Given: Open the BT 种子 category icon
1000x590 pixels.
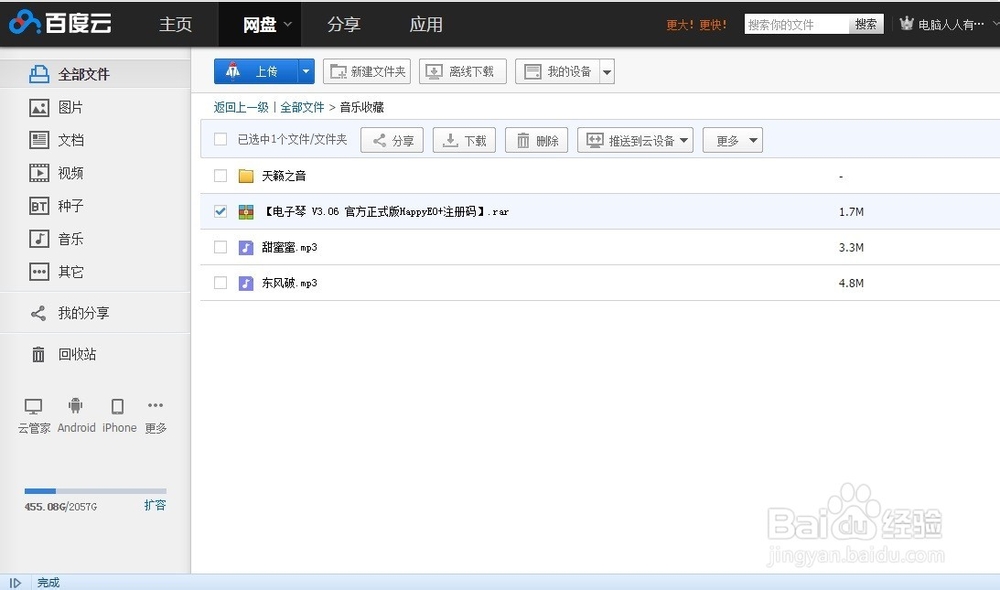Looking at the screenshot, I should (x=39, y=206).
